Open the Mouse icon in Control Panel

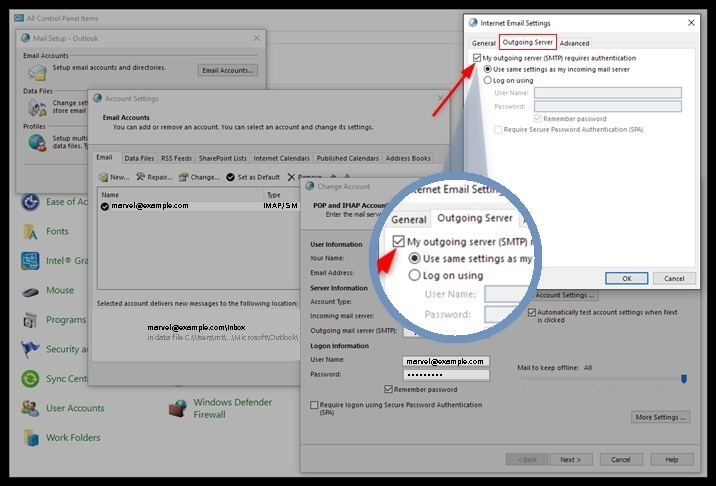coord(30,291)
